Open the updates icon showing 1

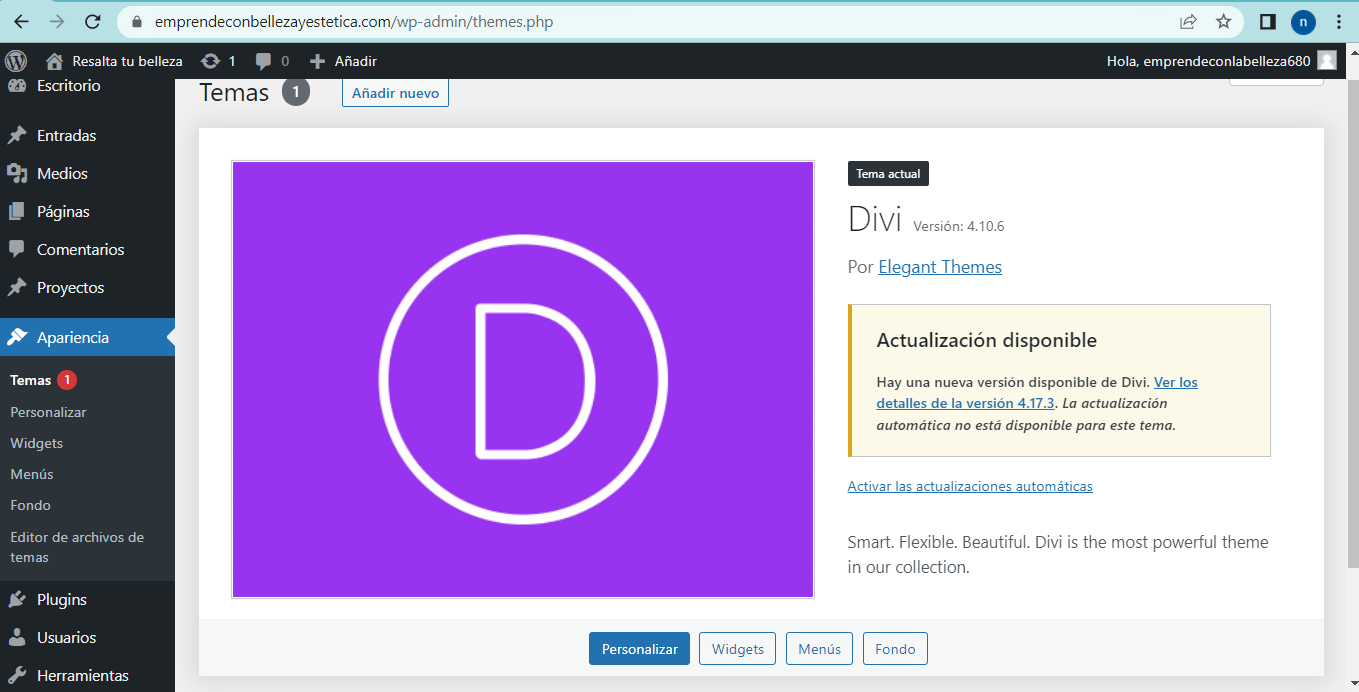[x=218, y=61]
